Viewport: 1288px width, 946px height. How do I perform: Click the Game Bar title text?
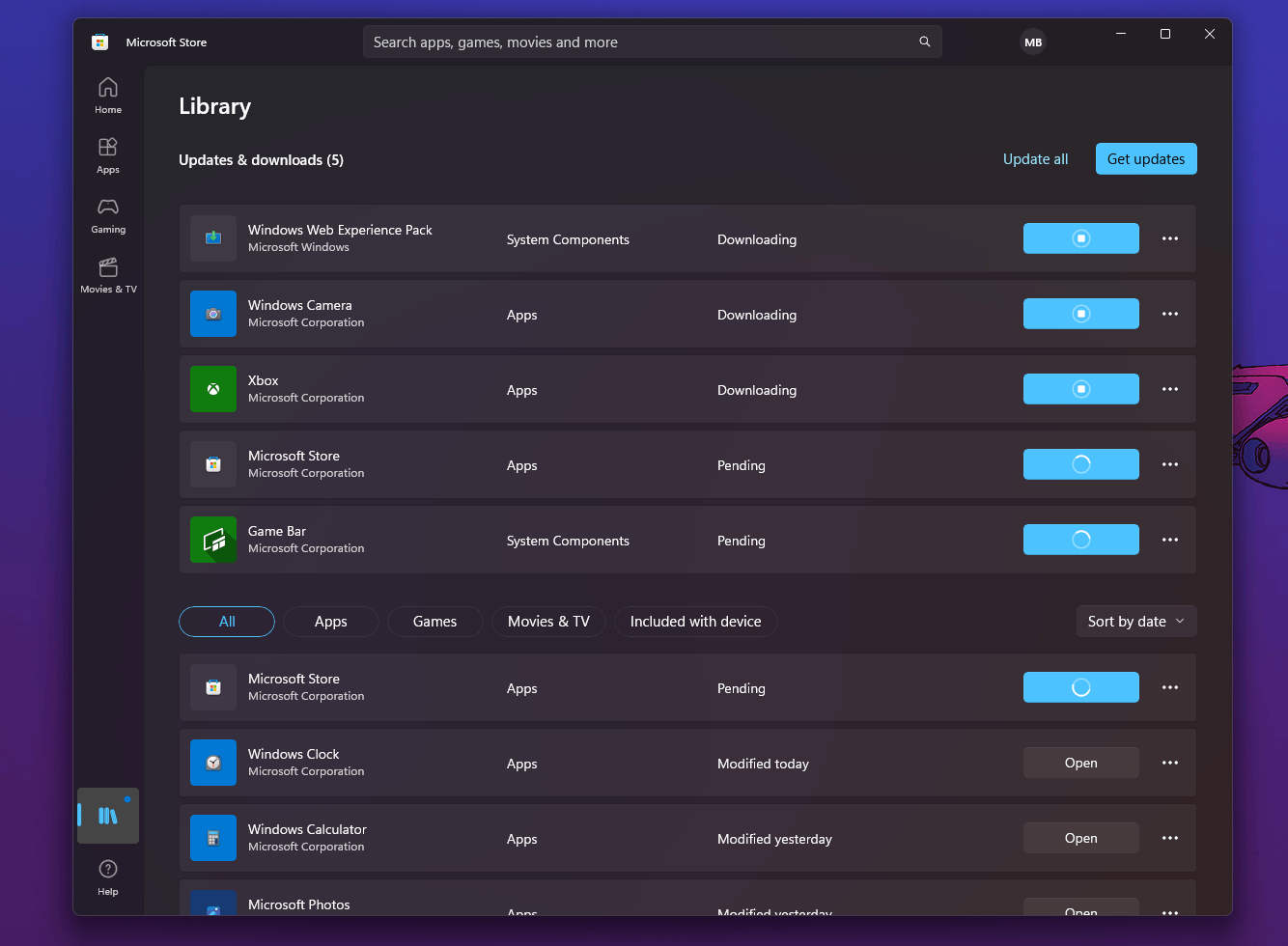click(277, 531)
